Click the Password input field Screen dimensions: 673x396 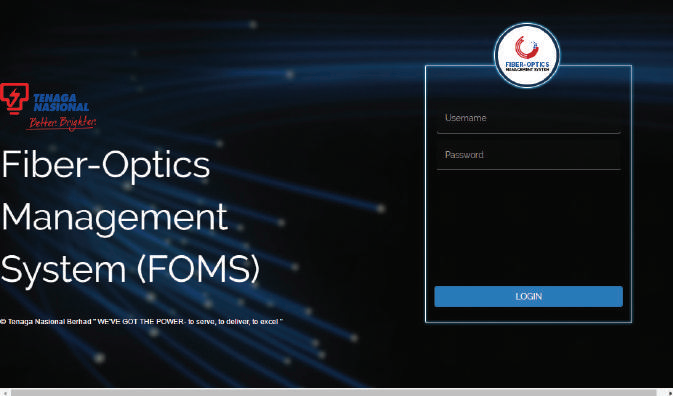pyautogui.click(x=528, y=155)
